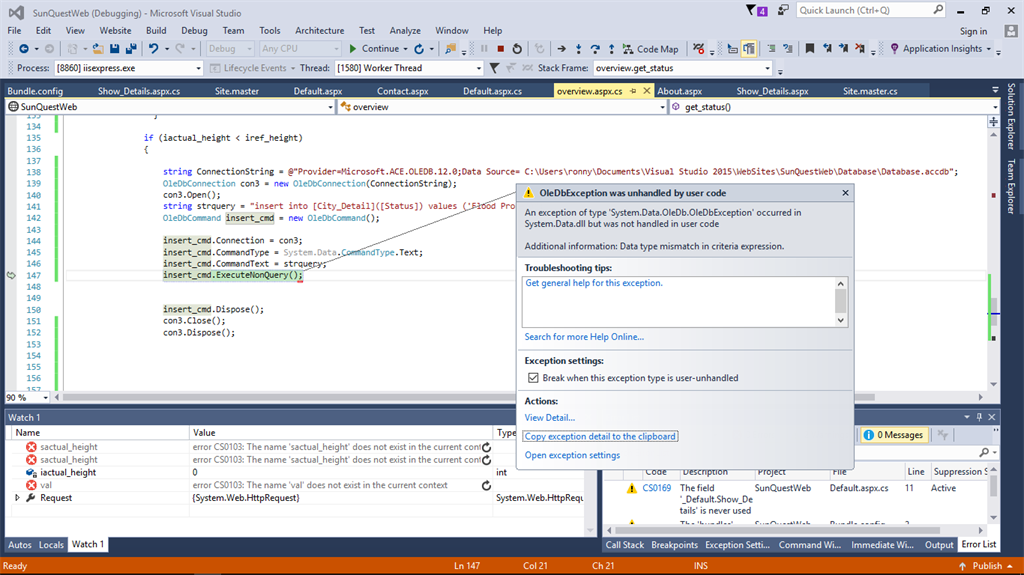Viewport: 1024px width, 575px height.
Task: Uncheck Break when exception is user-unhandled
Action: (533, 378)
